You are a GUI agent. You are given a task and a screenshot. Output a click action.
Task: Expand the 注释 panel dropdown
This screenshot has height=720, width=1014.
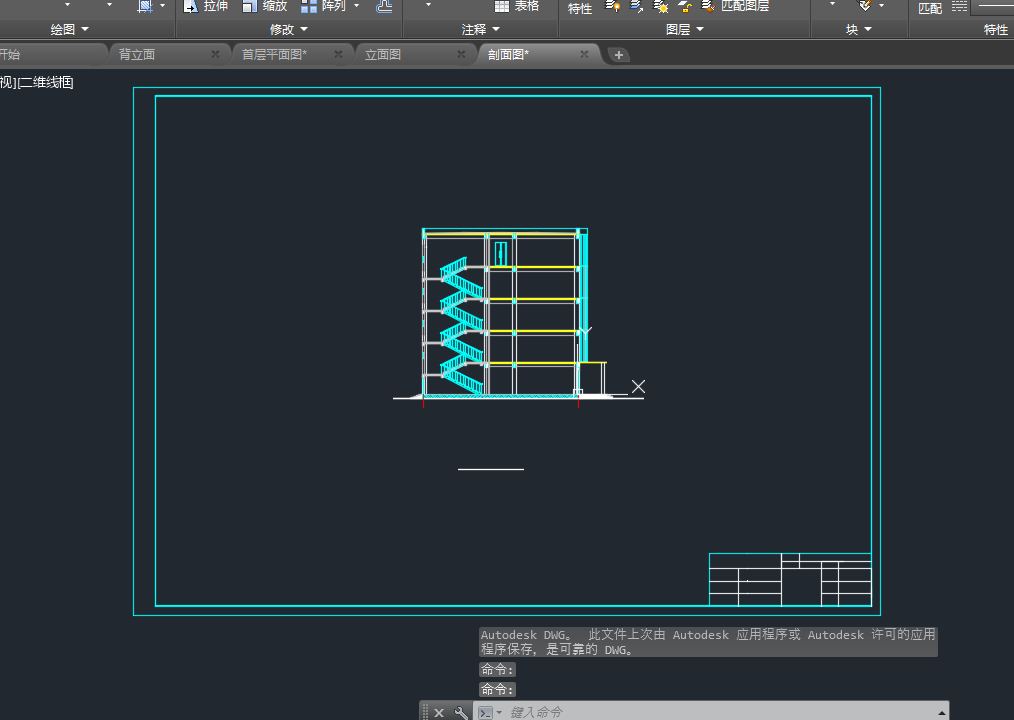pos(481,30)
